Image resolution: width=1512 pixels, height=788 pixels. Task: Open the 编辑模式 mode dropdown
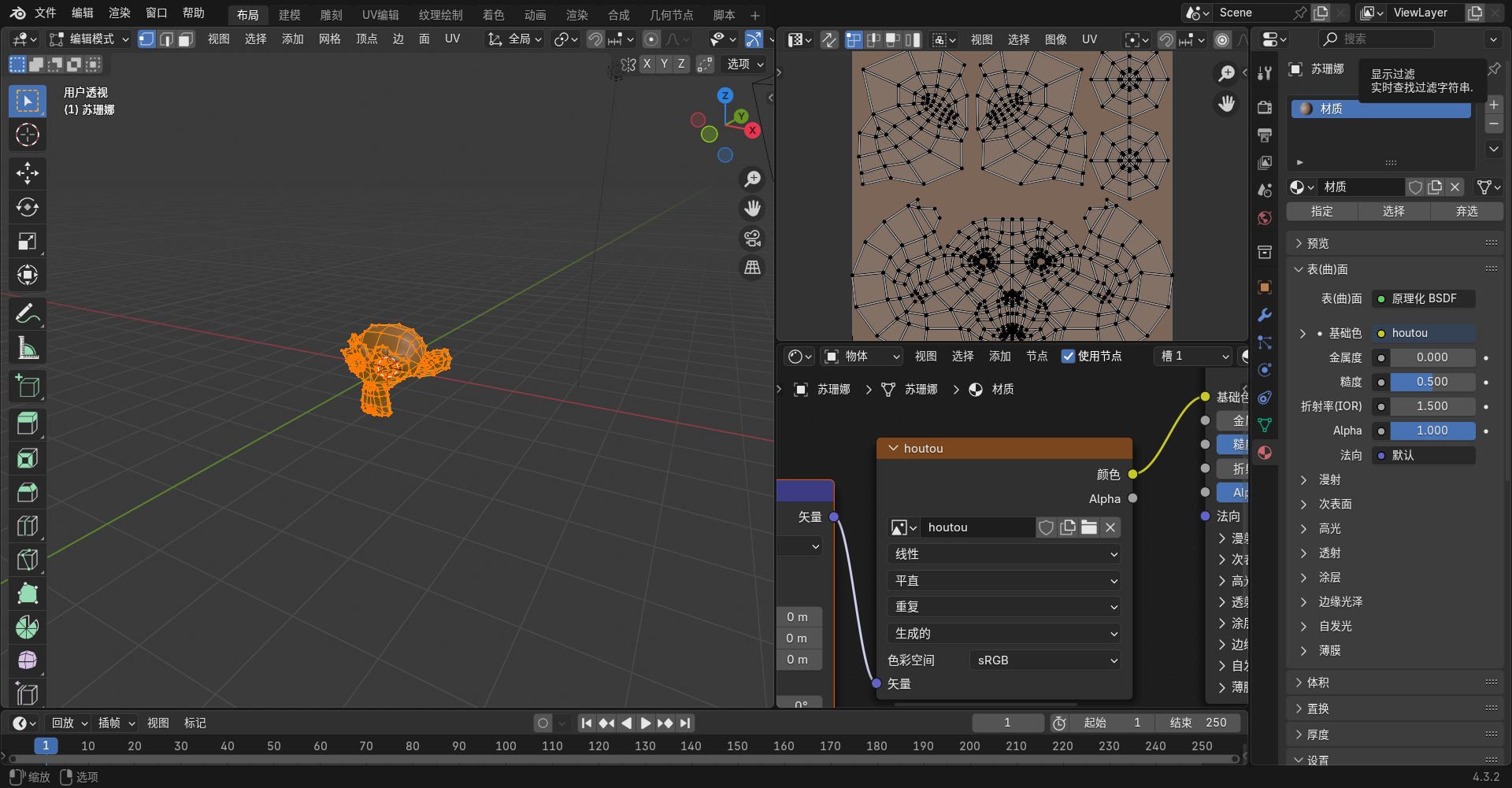(89, 39)
